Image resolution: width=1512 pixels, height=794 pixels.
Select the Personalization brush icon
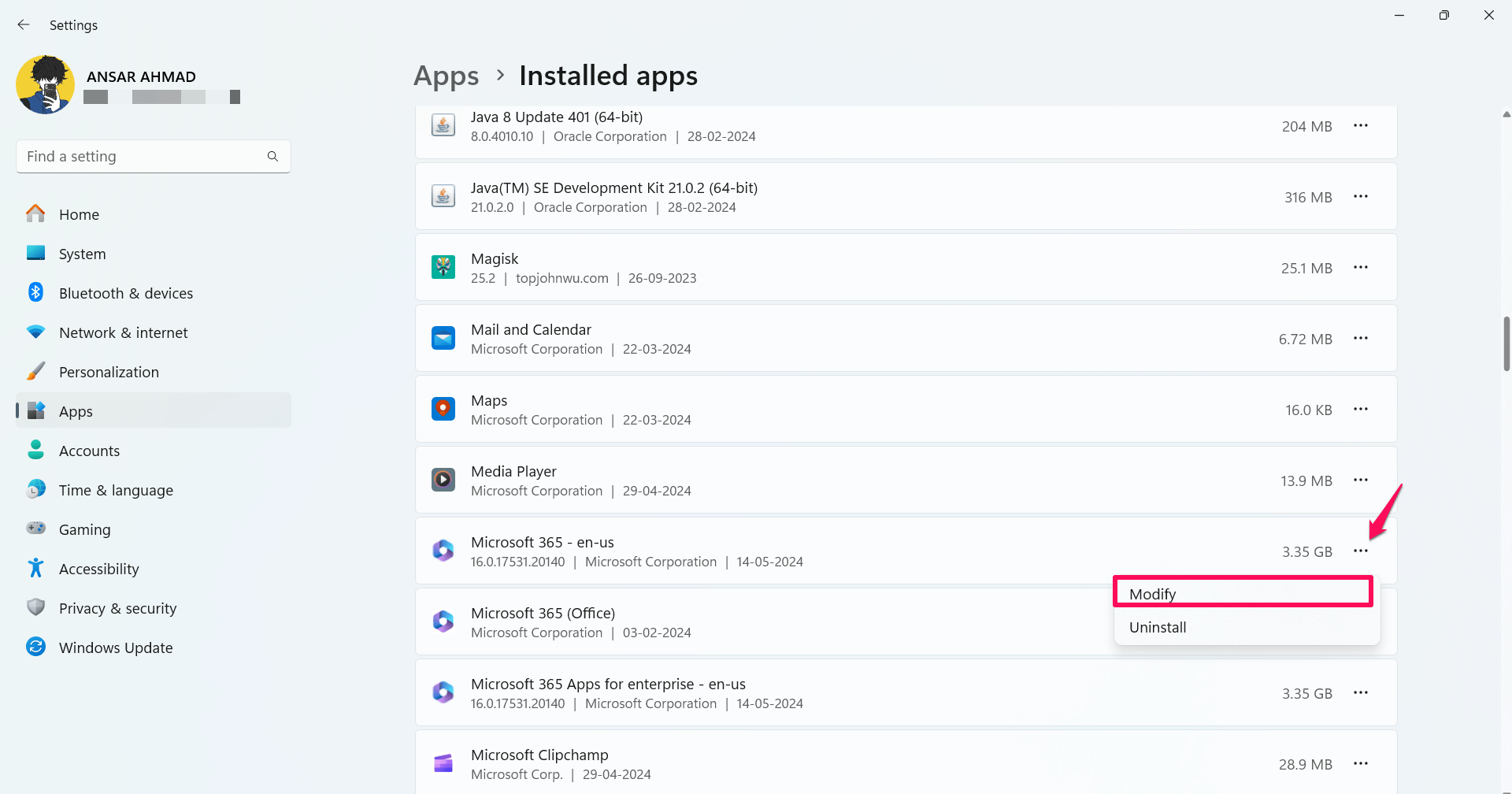coord(36,371)
